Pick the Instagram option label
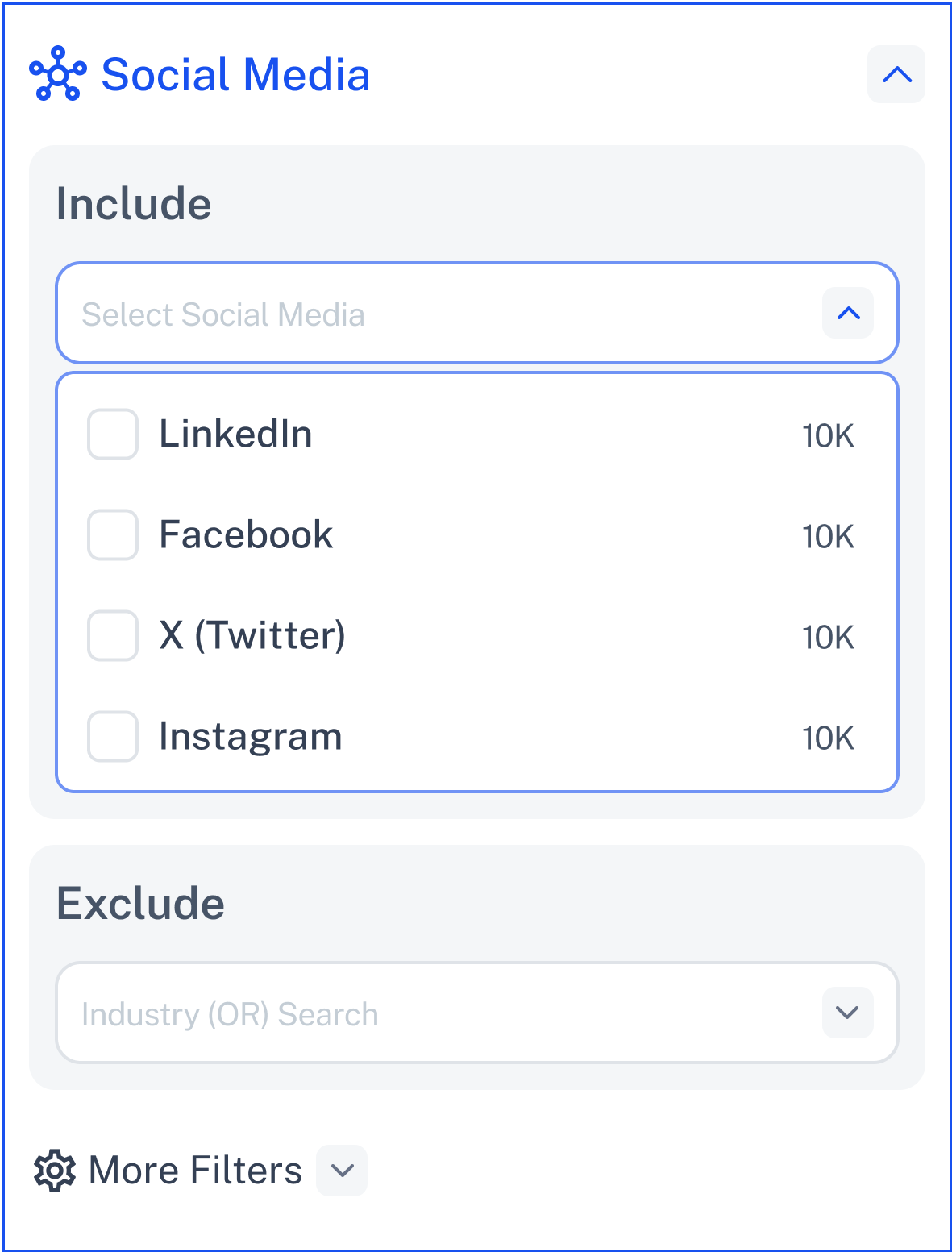 point(251,738)
